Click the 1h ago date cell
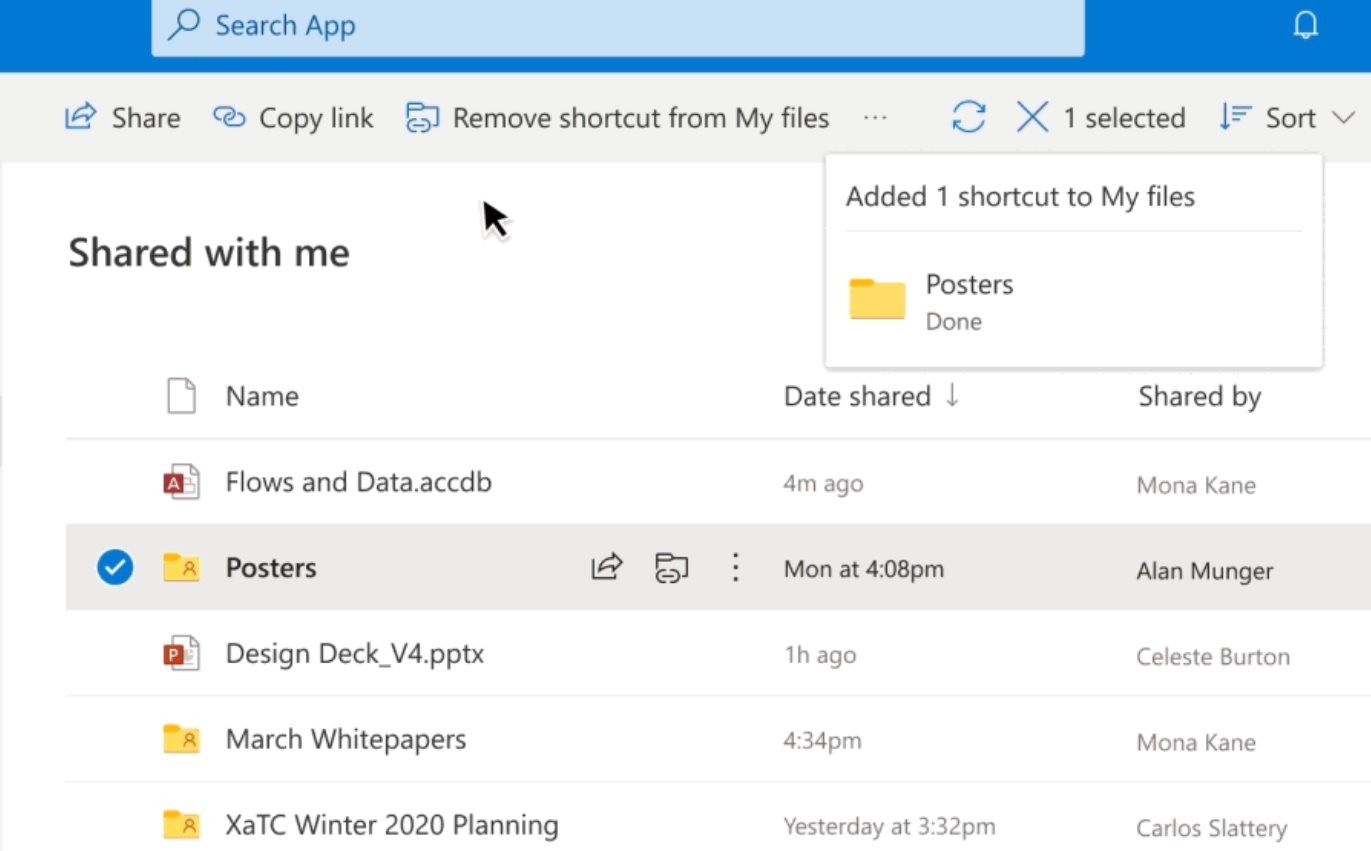Viewport: 1371px width, 851px height. [x=820, y=656]
